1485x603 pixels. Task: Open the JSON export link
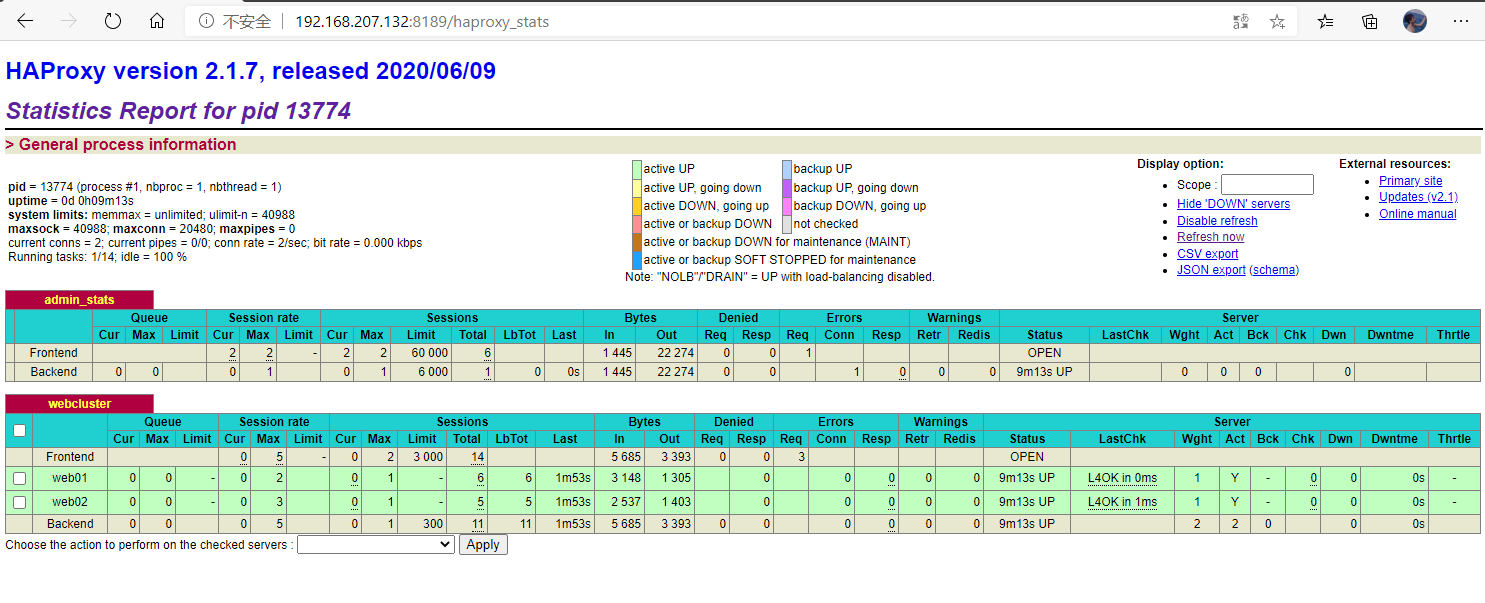tap(1211, 270)
